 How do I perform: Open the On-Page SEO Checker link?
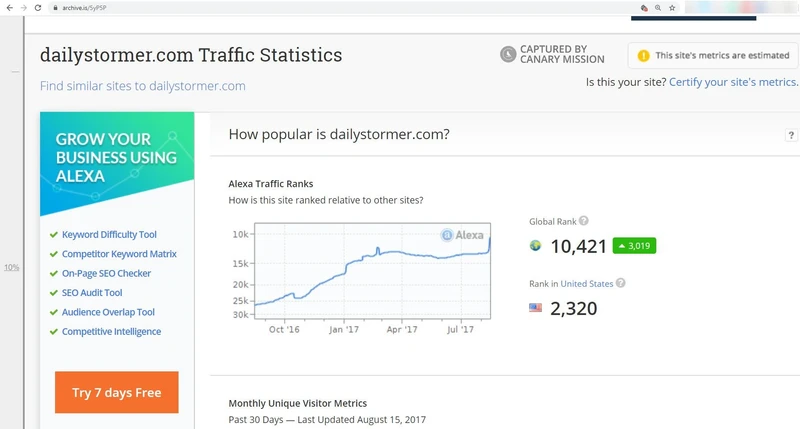(x=107, y=273)
